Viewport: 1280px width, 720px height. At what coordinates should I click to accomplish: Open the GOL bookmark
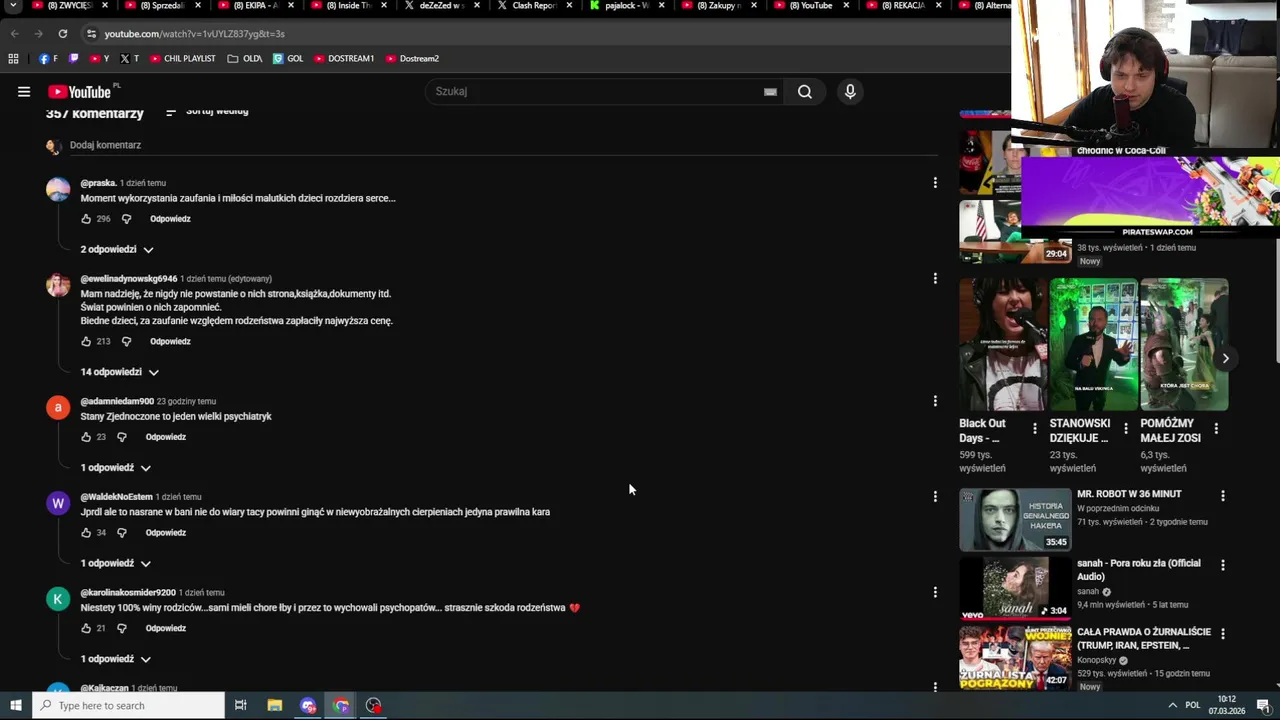(288, 59)
